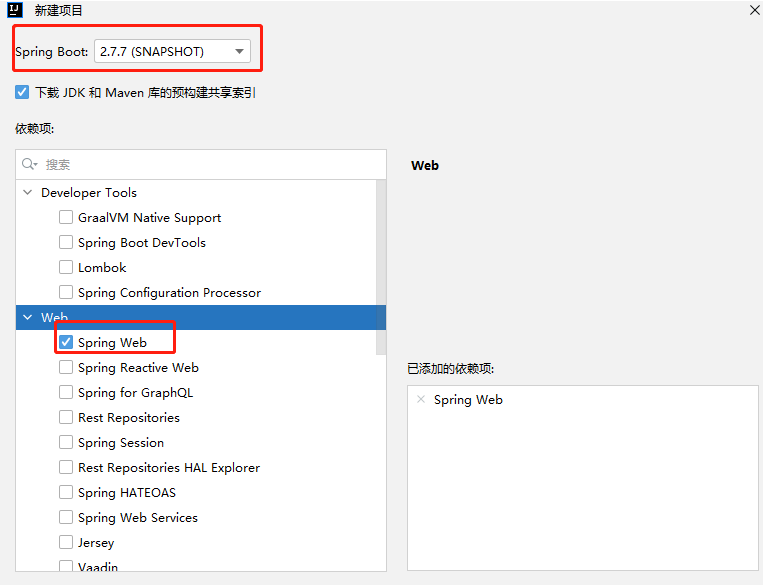Check Spring Reactive Web
This screenshot has height=585, width=763.
(x=66, y=367)
